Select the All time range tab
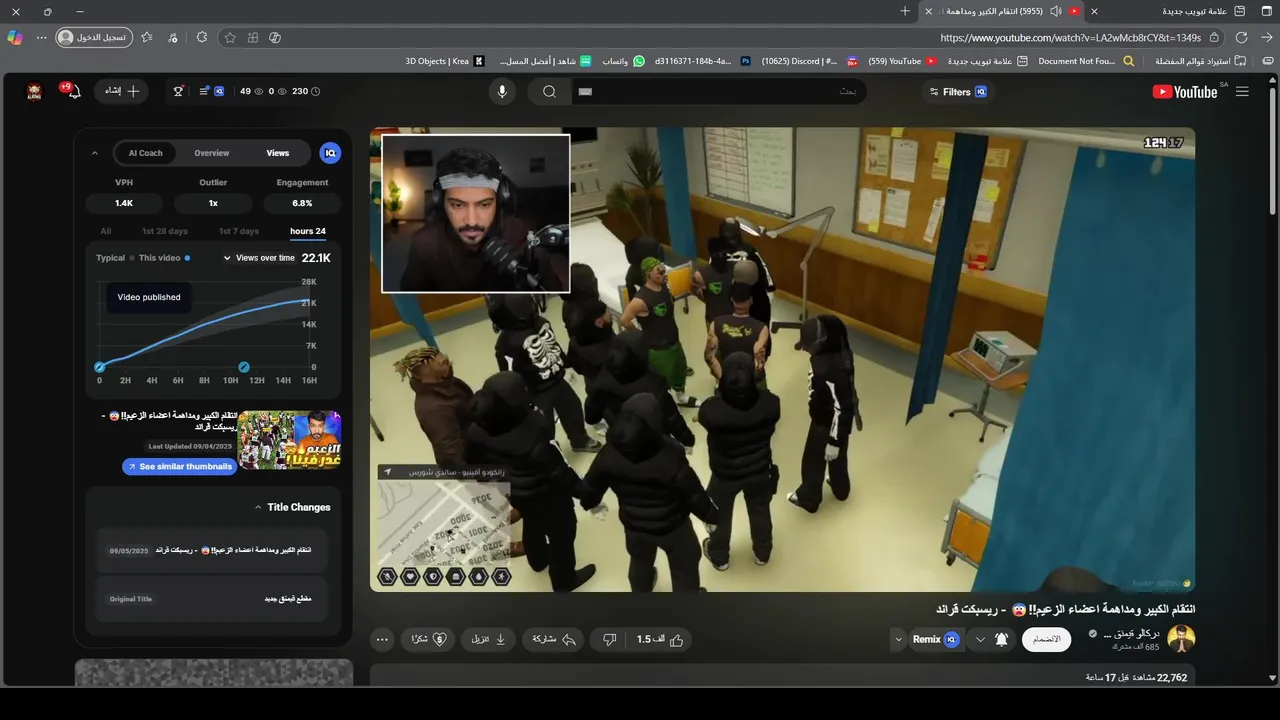Image resolution: width=1280 pixels, height=720 pixels. tap(106, 231)
